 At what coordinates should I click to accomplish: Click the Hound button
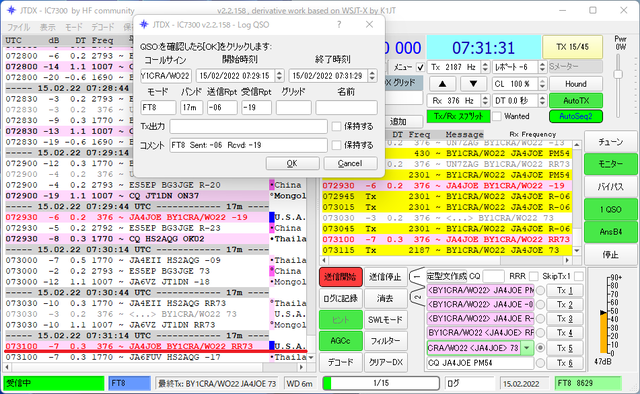[576, 84]
